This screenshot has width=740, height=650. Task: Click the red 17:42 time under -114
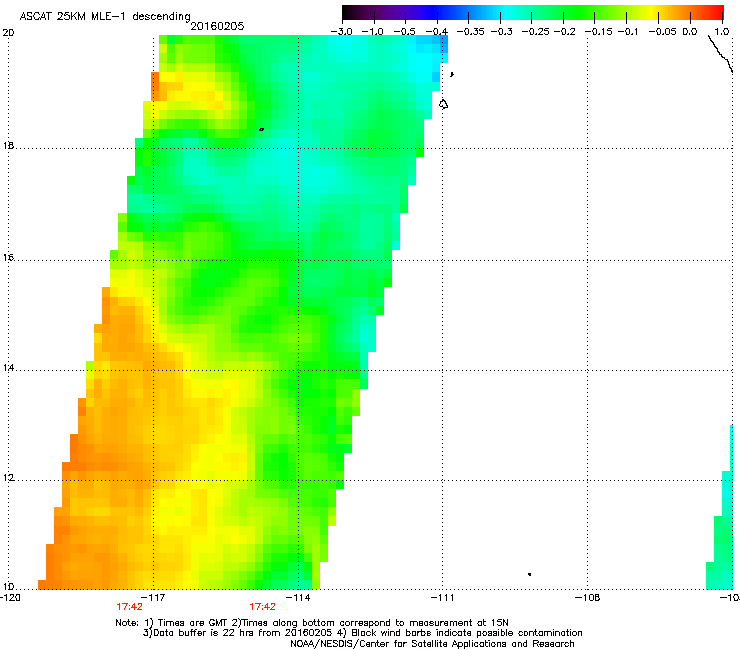[262, 607]
